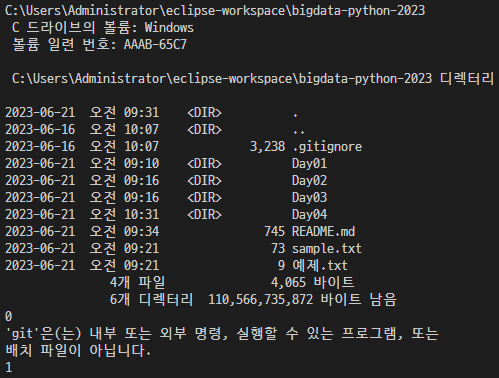Click the return code 0 line
Image resolution: width=499 pixels, height=378 pixels.
pyautogui.click(x=9, y=317)
